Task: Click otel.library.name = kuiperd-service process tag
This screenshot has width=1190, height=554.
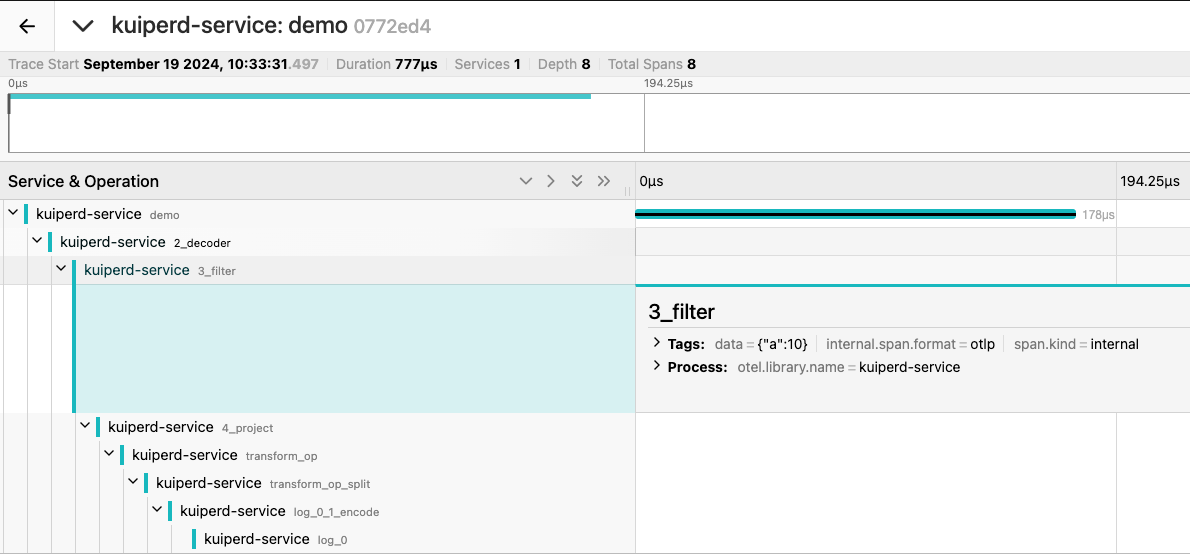Action: tap(848, 367)
